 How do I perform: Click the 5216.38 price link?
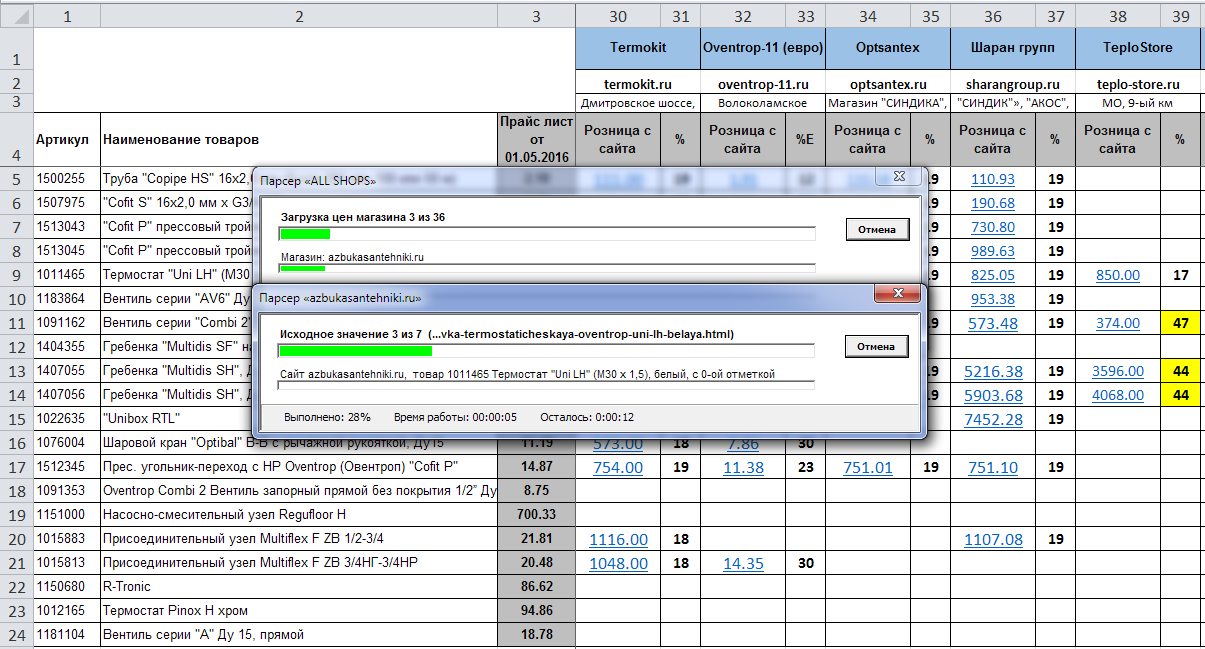tap(992, 371)
